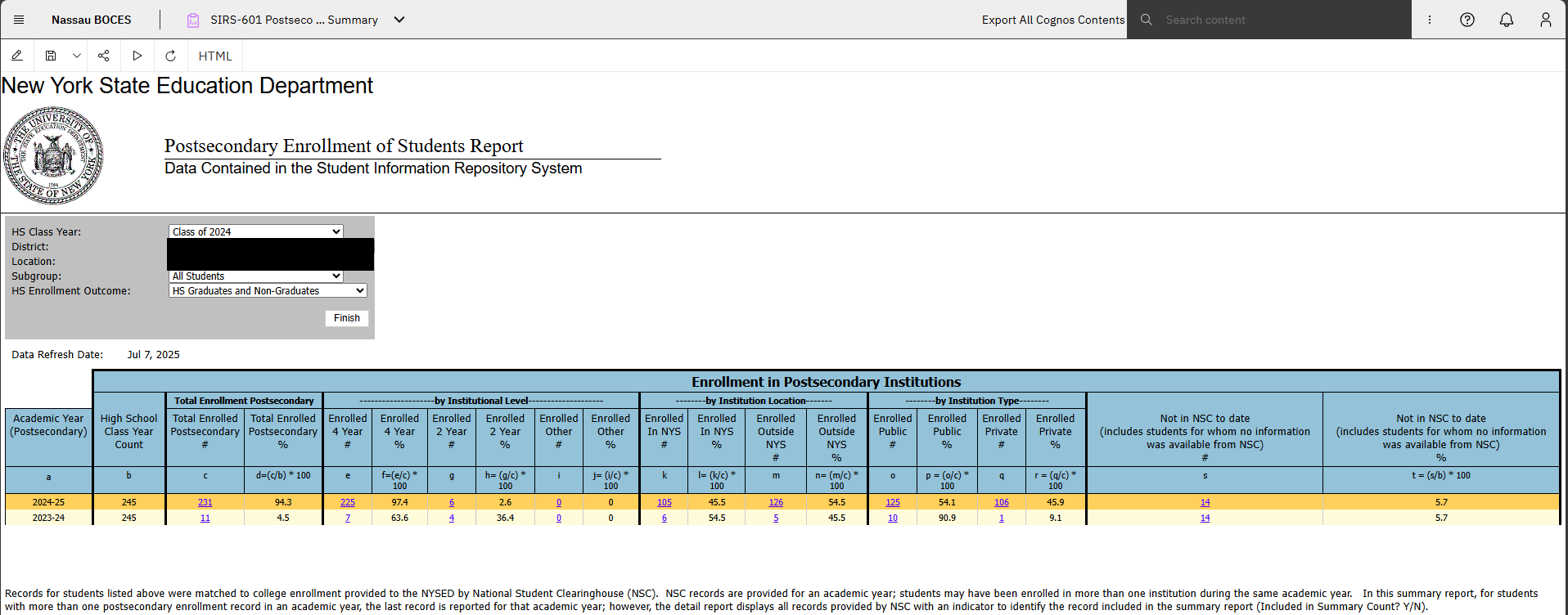Open 2023-24 enrolled private link 1

click(x=1002, y=518)
